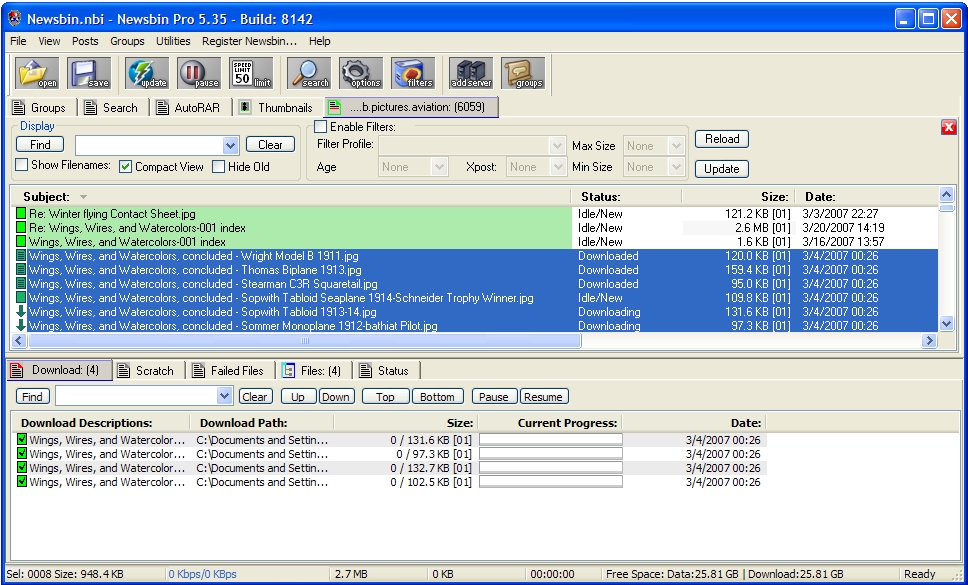Switch to the Thumbnails tab
Viewport: 968px width, 585px height.
(277, 107)
